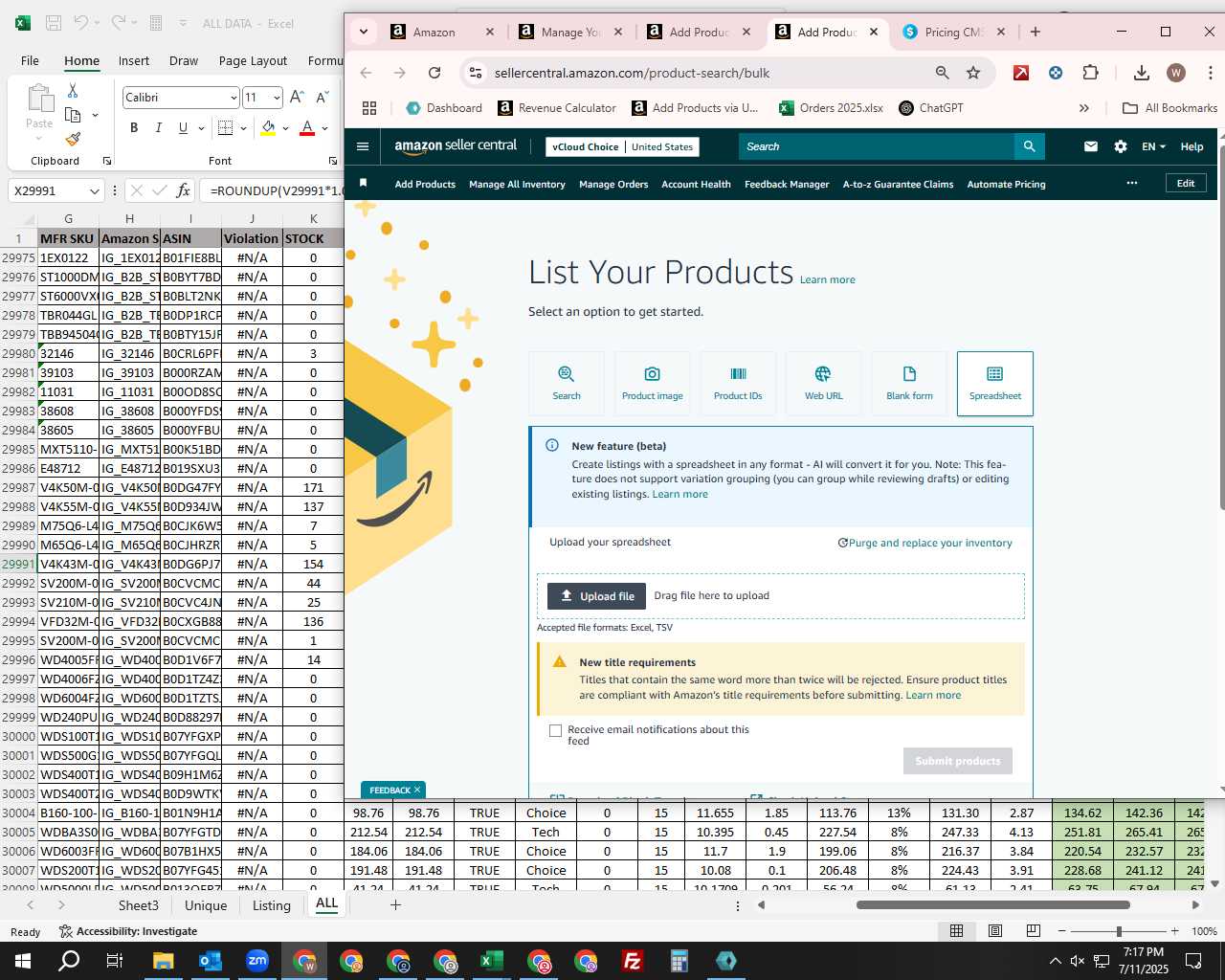The width and height of the screenshot is (1225, 980).
Task: Open the Excel Page Layout tab
Action: click(x=253, y=60)
